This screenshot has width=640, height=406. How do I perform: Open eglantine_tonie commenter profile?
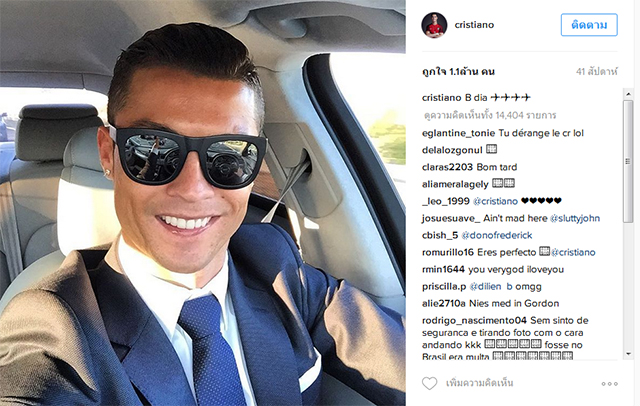click(x=458, y=133)
